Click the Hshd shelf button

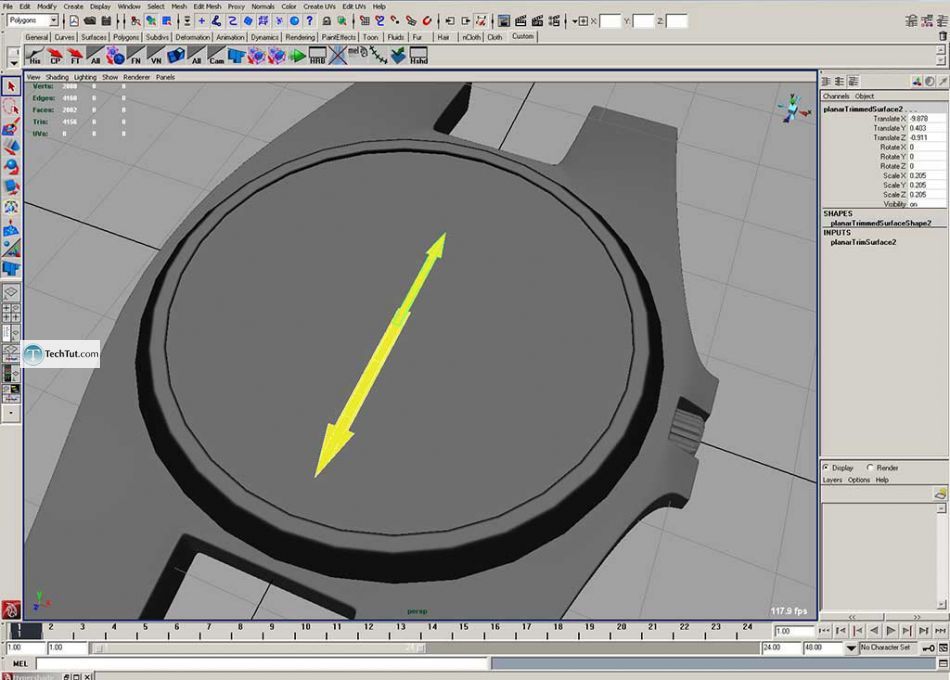point(419,56)
